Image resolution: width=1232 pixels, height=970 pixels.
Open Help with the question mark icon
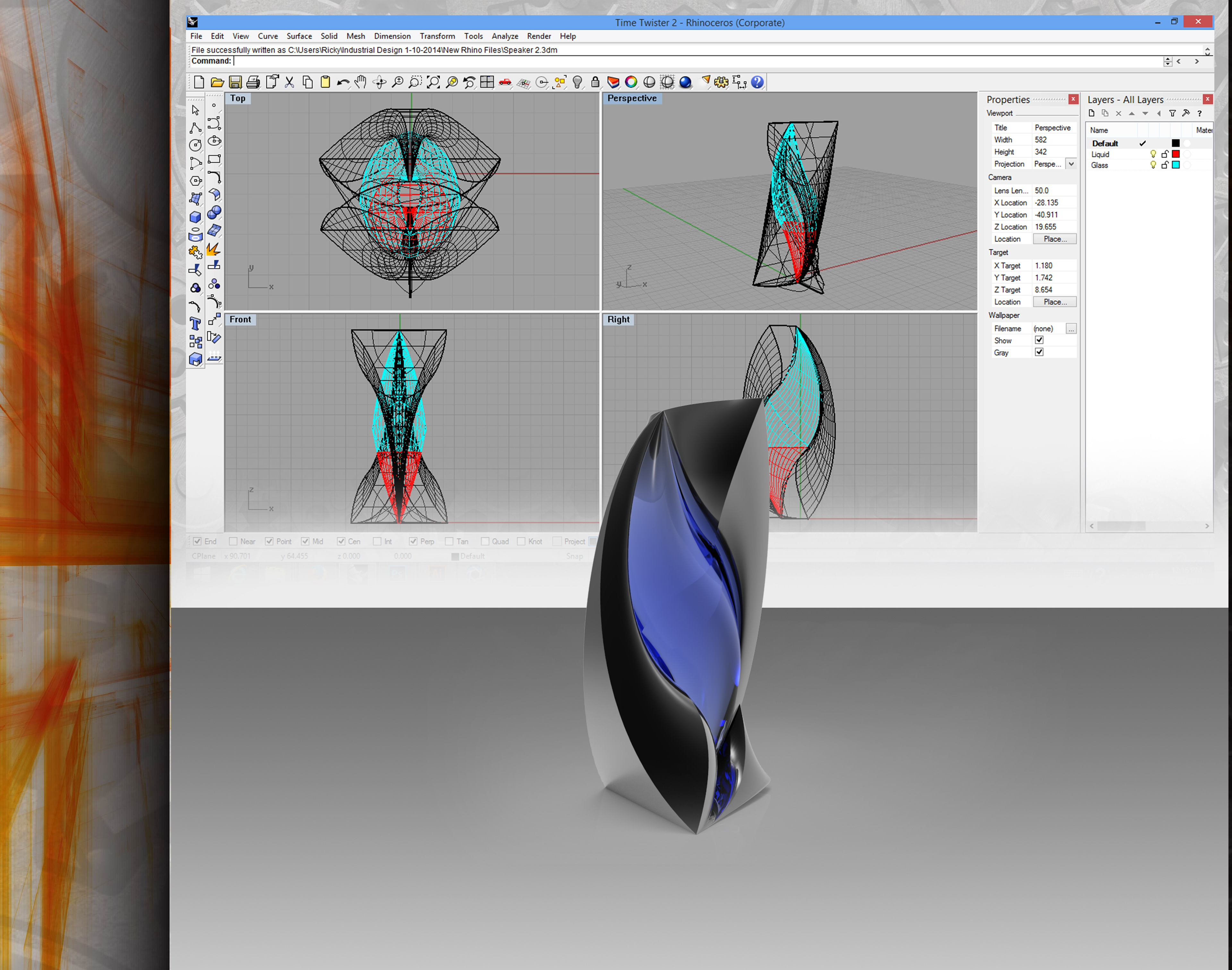[757, 82]
